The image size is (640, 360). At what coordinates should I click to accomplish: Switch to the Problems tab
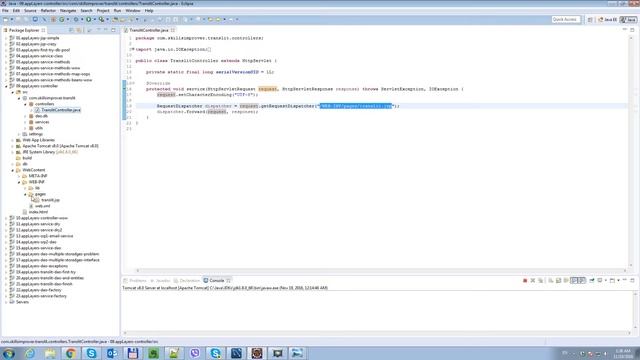[135, 280]
